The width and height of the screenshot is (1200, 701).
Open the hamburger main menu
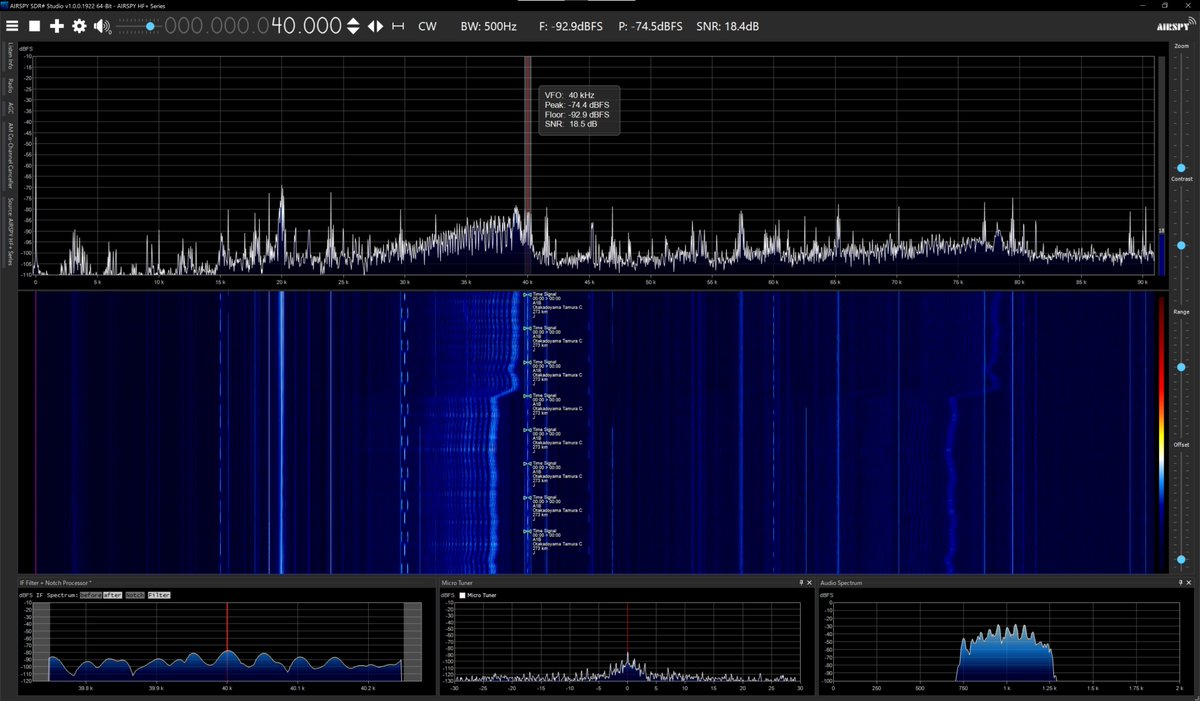[12, 26]
